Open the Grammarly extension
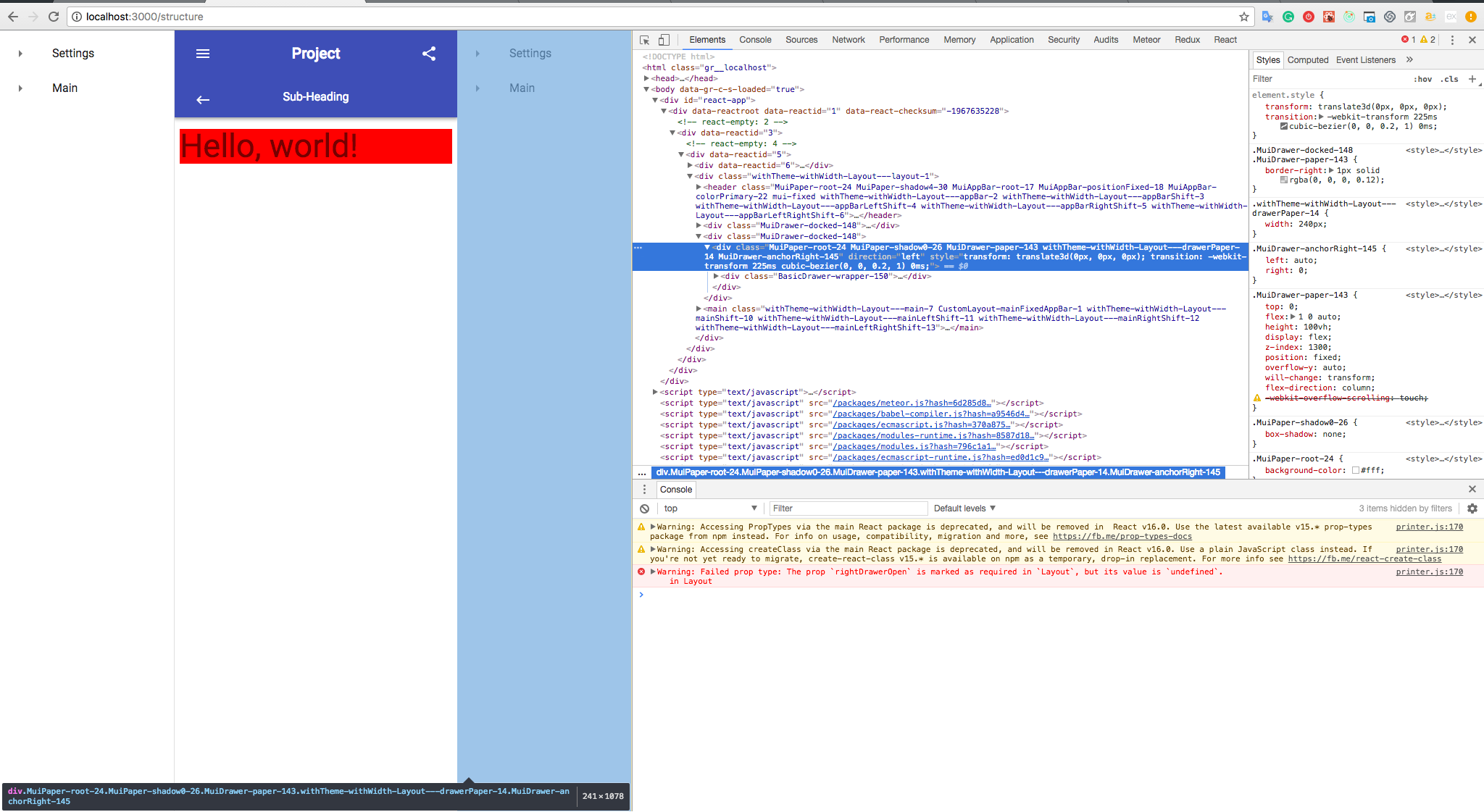 click(1288, 17)
